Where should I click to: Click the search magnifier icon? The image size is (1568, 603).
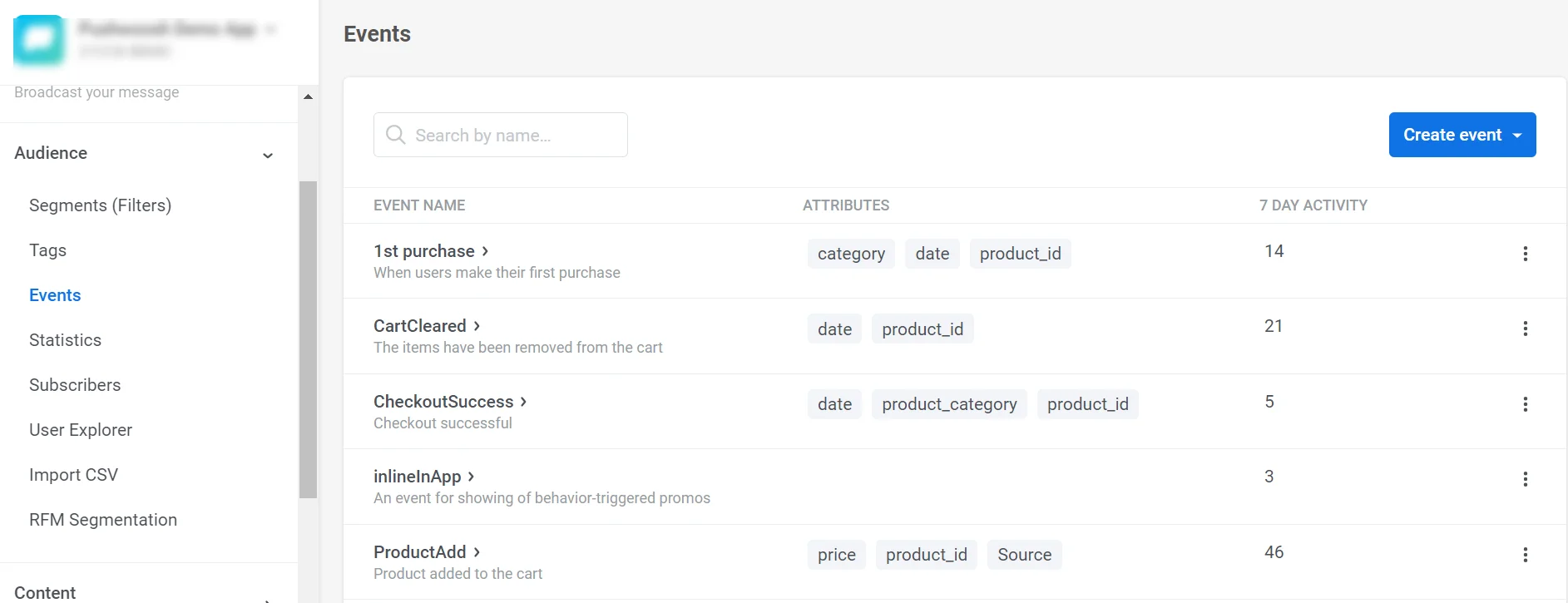point(396,135)
